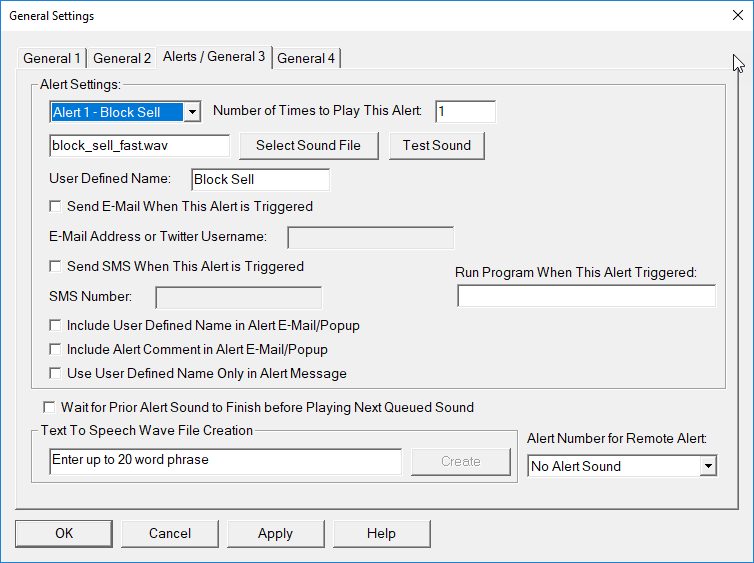Toggle Wait for Prior Alert Sound checkbox
This screenshot has height=563, width=754.
point(50,408)
